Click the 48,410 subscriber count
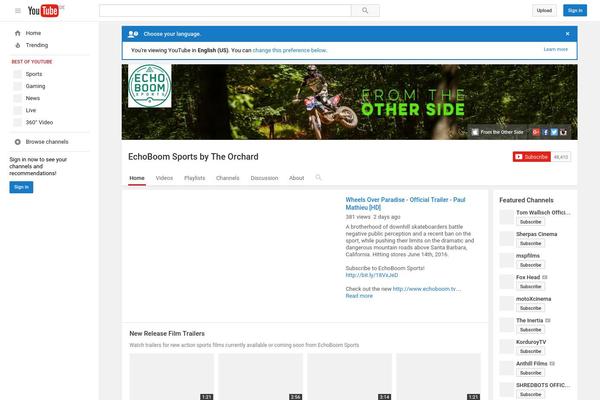This screenshot has width=600, height=400. [561, 157]
